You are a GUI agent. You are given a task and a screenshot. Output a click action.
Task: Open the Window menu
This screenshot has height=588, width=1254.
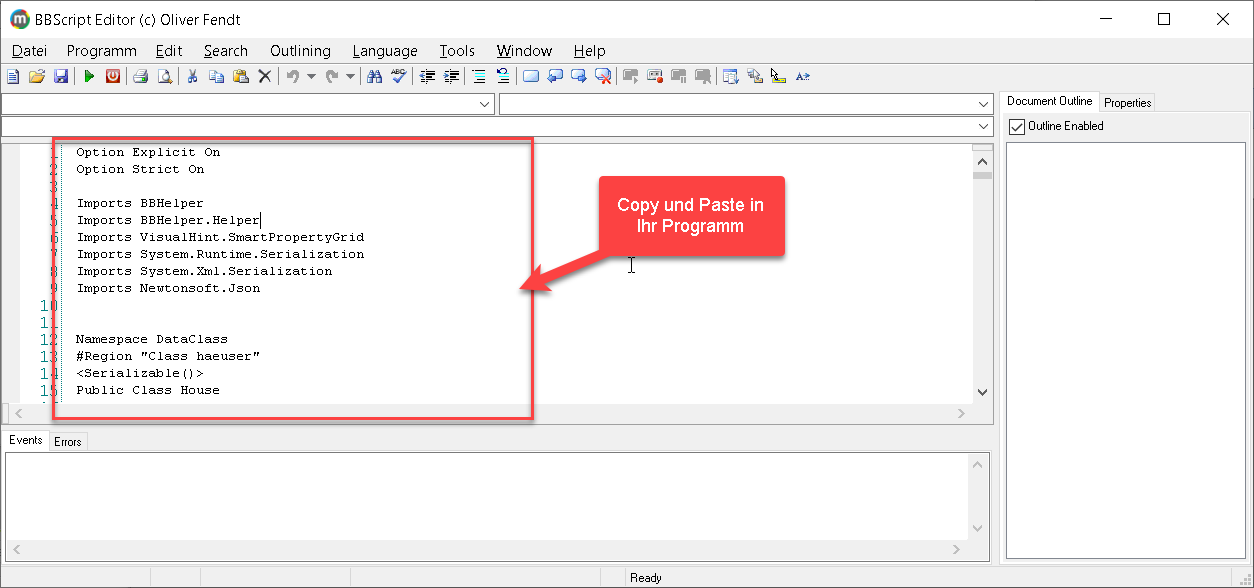524,50
